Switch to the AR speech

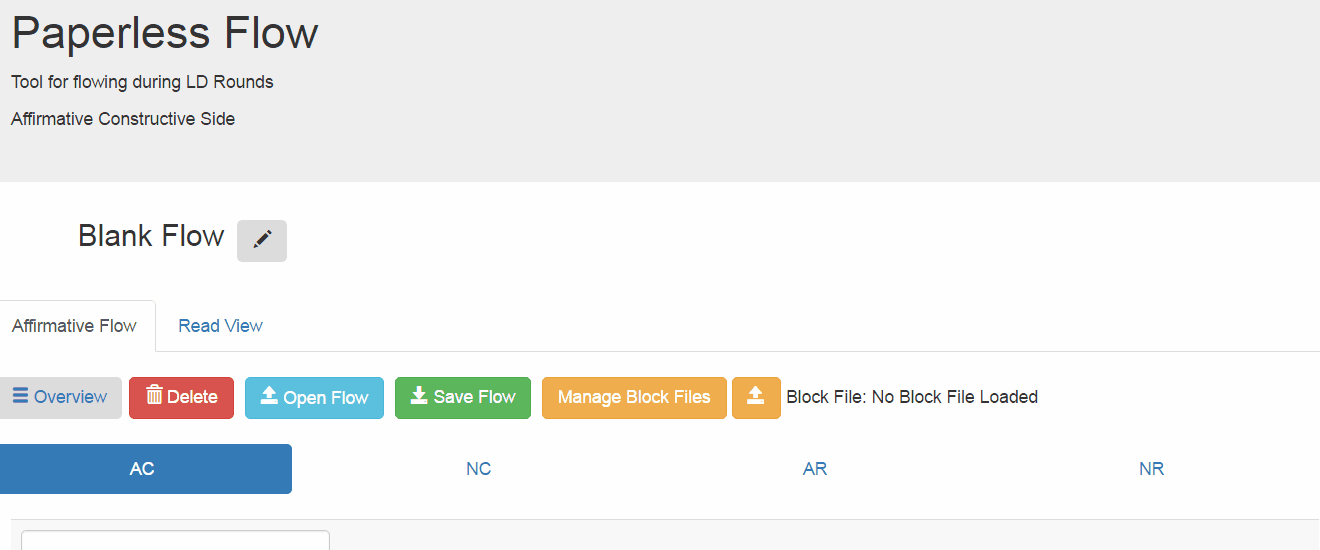pyautogui.click(x=815, y=469)
